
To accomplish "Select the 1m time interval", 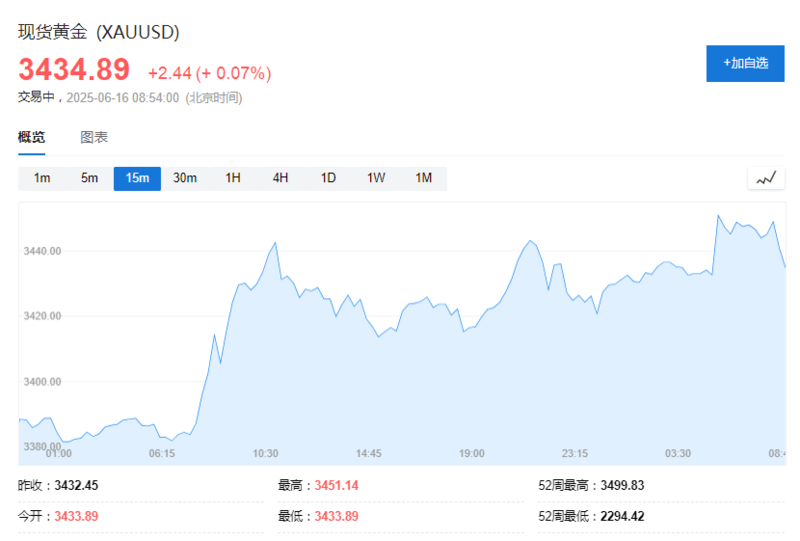I will [42, 179].
